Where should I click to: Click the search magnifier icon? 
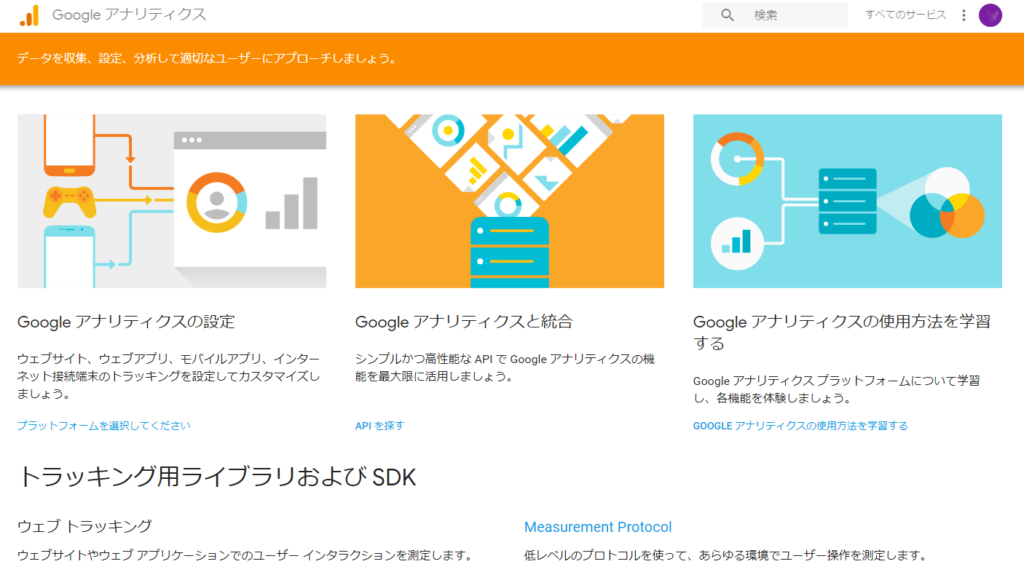point(727,15)
